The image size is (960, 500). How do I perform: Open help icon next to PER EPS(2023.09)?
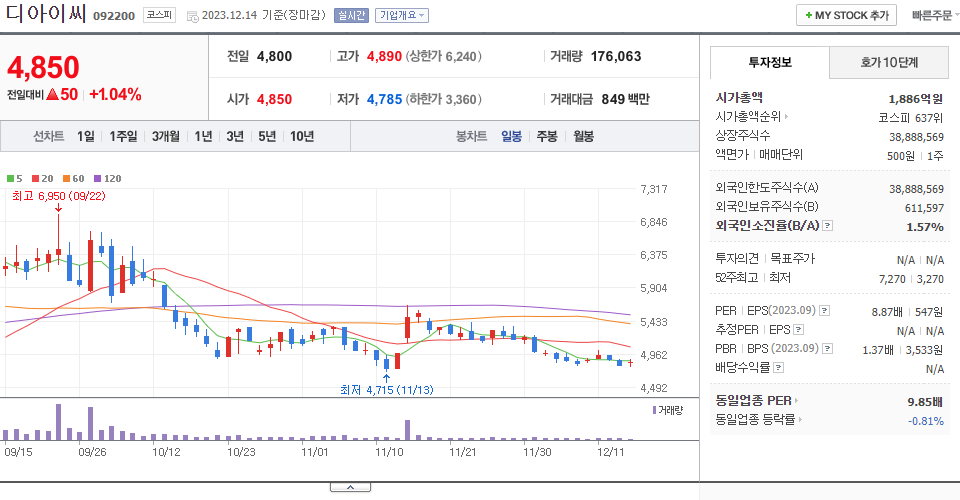click(x=825, y=311)
